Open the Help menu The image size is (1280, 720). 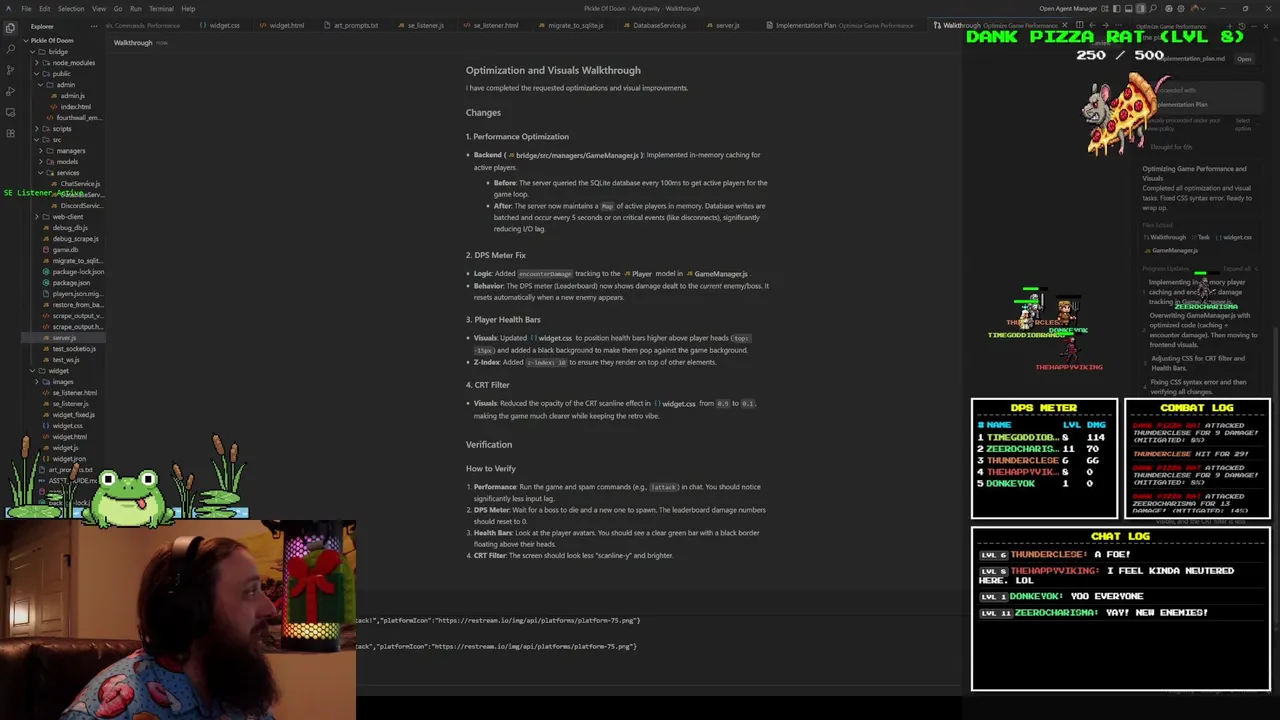(x=188, y=8)
